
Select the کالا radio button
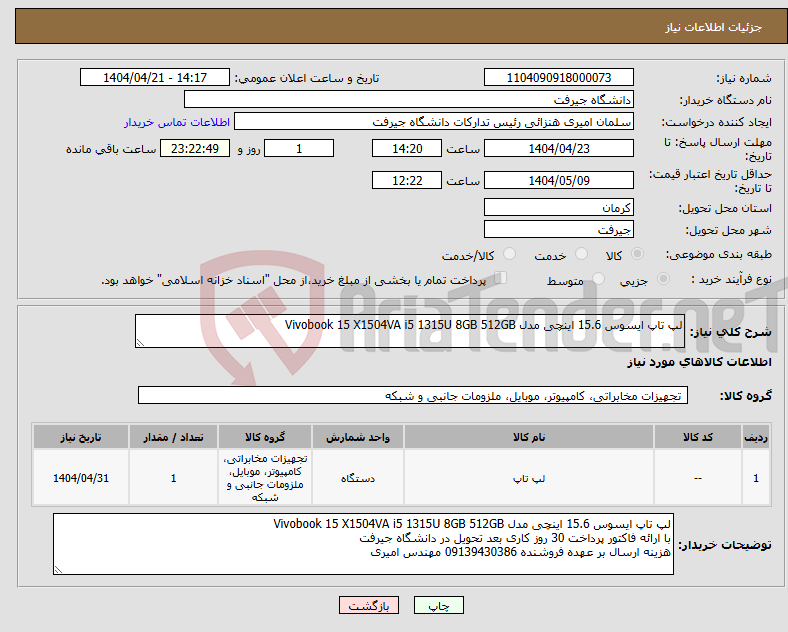637,254
